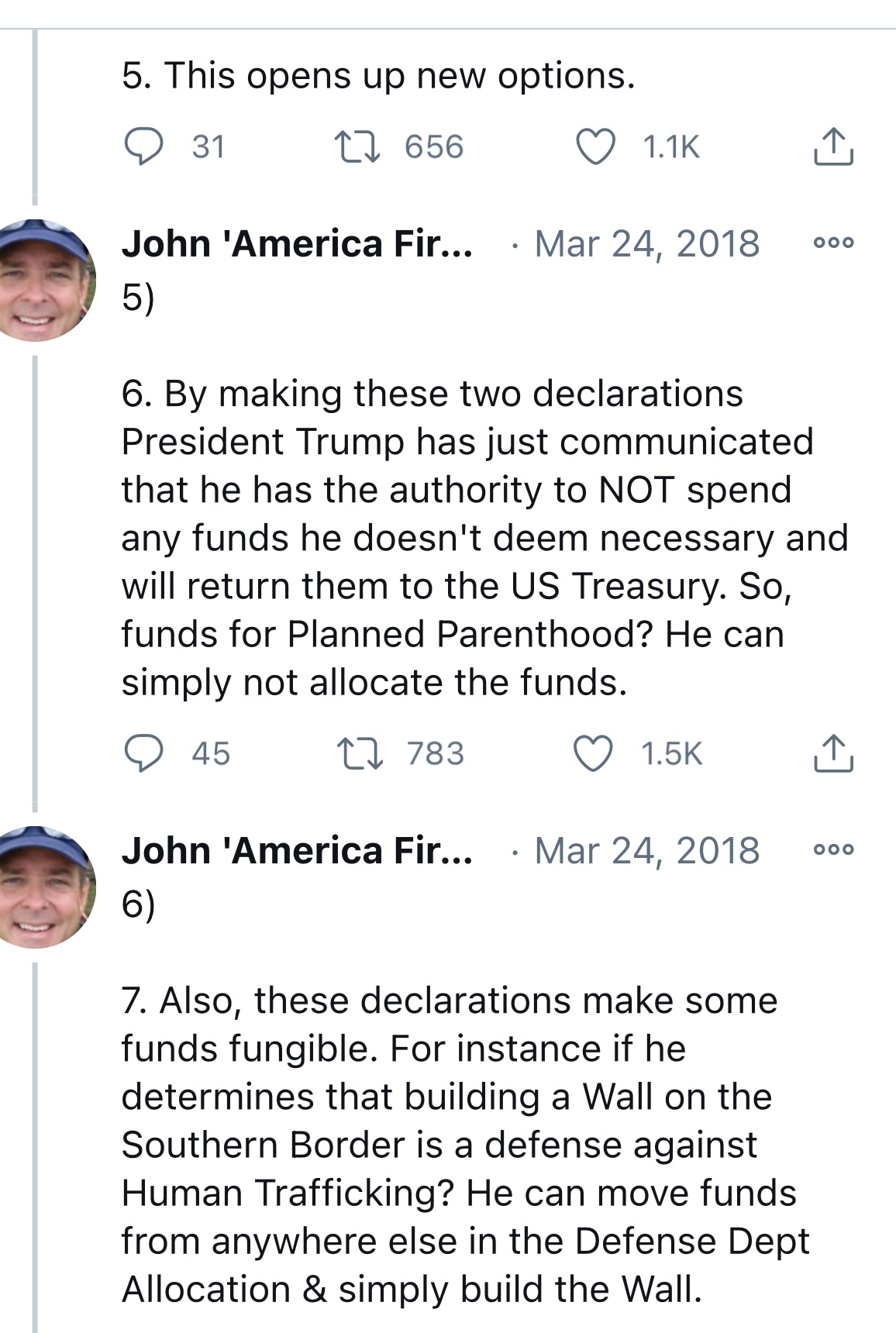Share the Planned Parenthood funds tweet

(833, 753)
